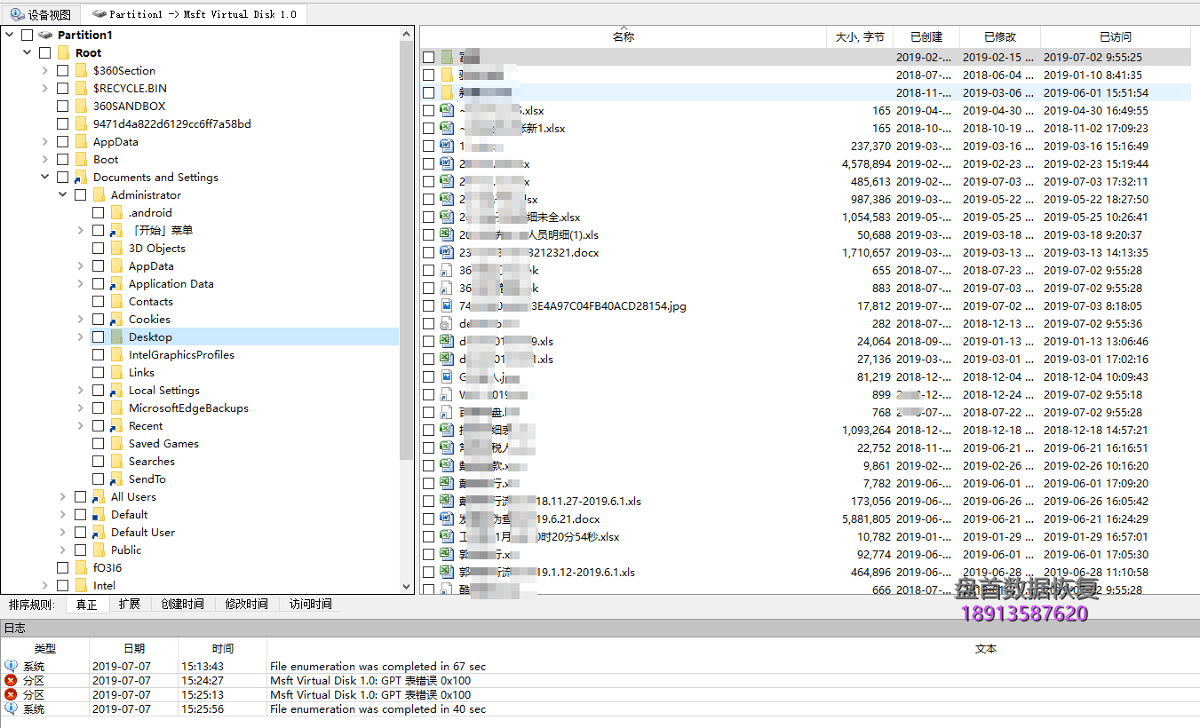1200x728 pixels.
Task: Click the JPG file icon ending 28154.jpg
Action: [447, 306]
